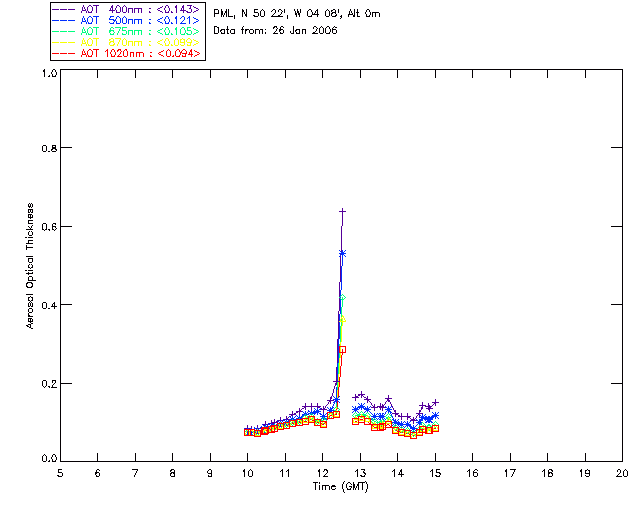
Task: Click the AOT 870nm legend entry
Action: point(126,42)
